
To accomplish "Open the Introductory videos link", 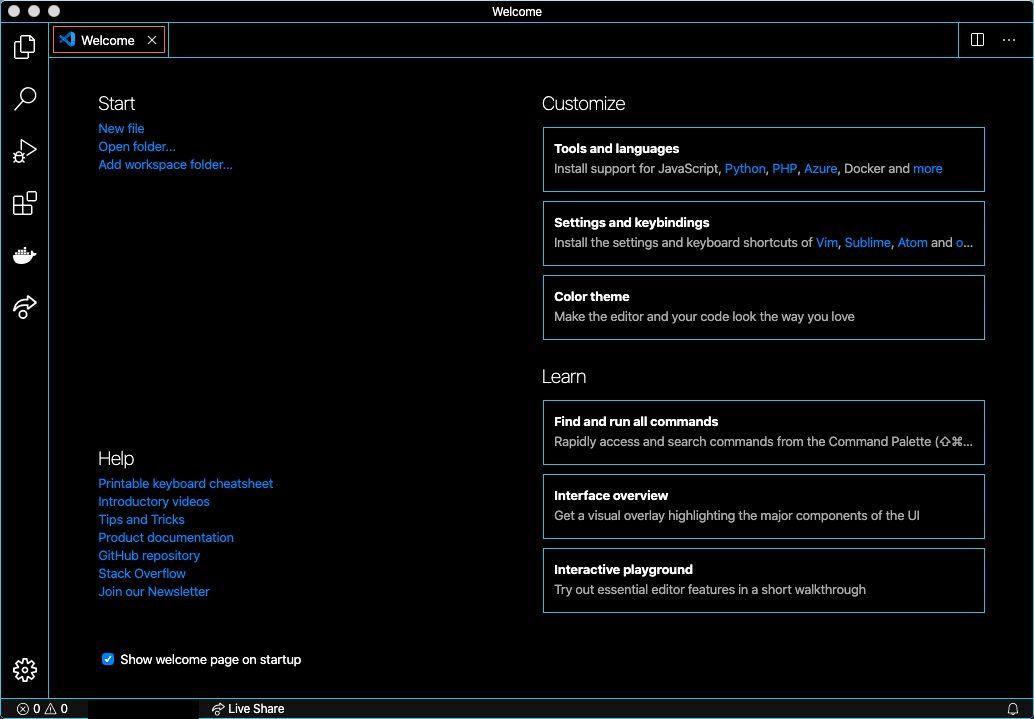I will 154,501.
